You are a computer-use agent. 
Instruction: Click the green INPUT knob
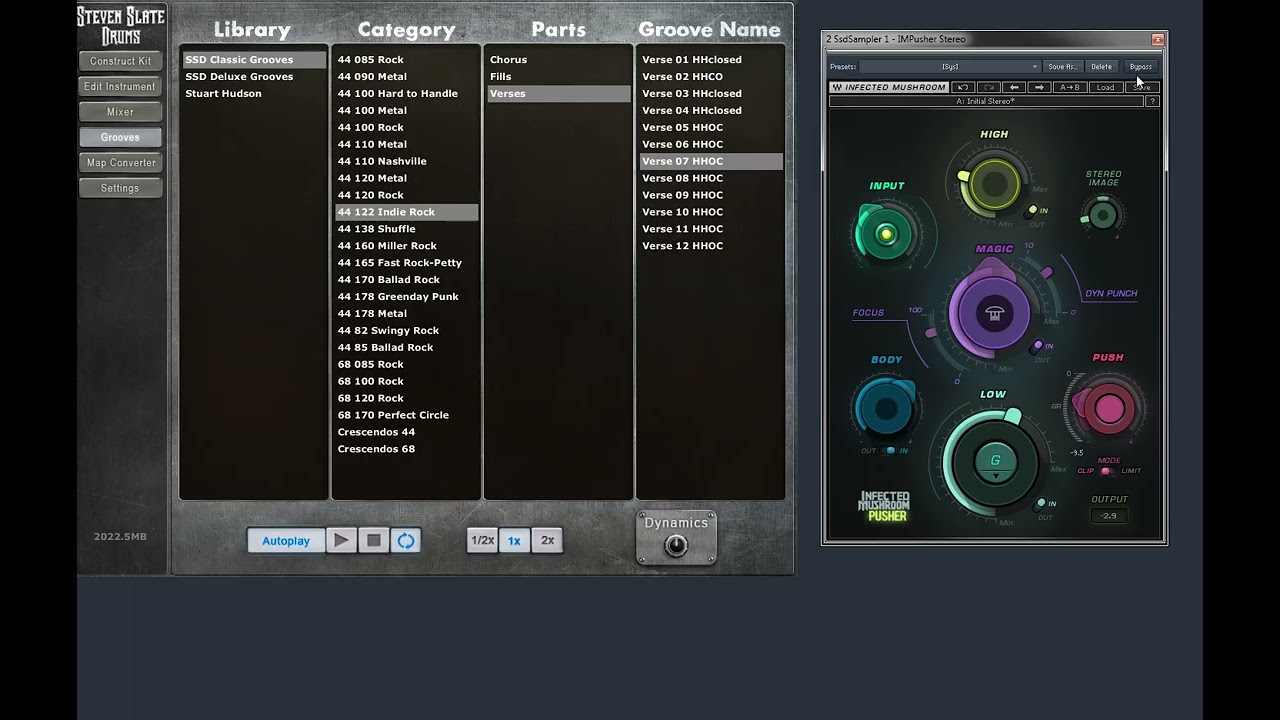pyautogui.click(x=885, y=235)
